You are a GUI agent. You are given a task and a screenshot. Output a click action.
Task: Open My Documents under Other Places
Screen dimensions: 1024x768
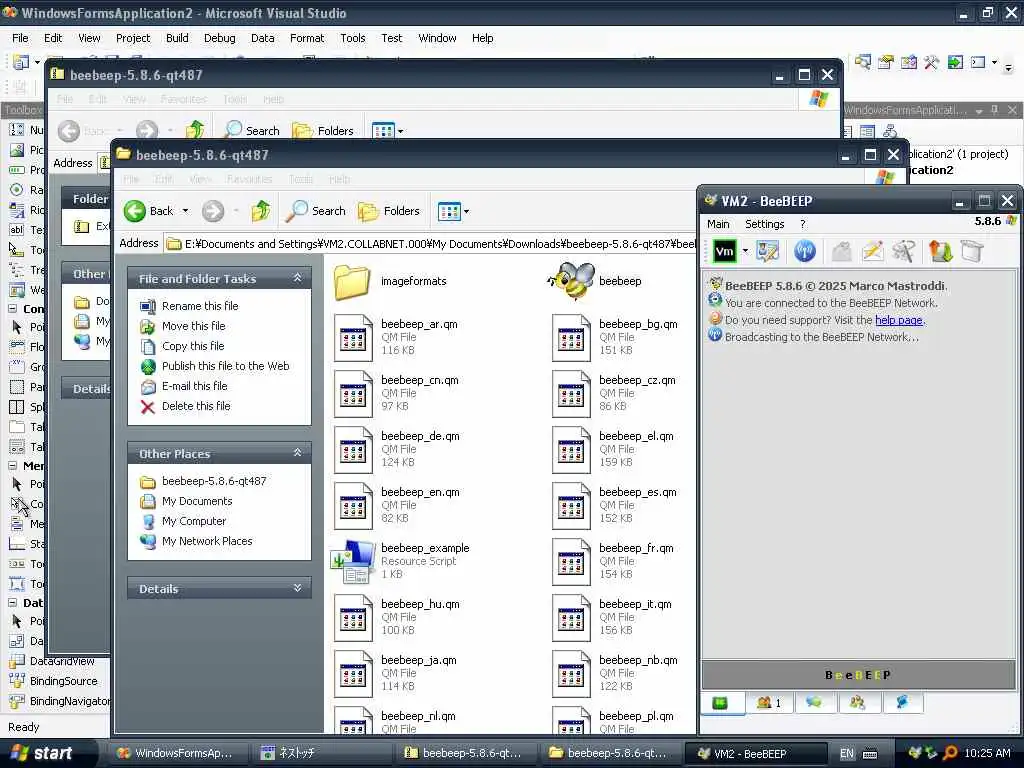(x=197, y=502)
